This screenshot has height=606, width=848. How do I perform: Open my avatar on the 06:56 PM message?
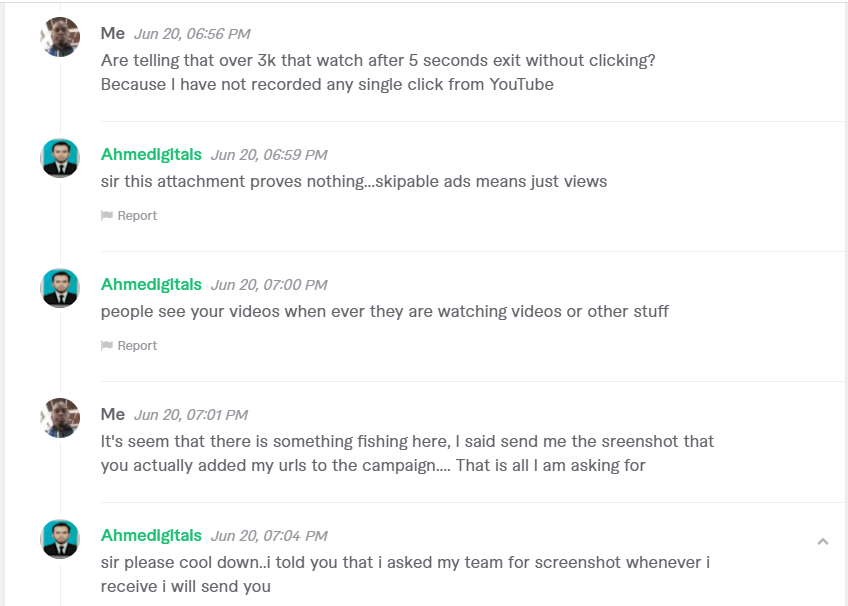point(60,37)
